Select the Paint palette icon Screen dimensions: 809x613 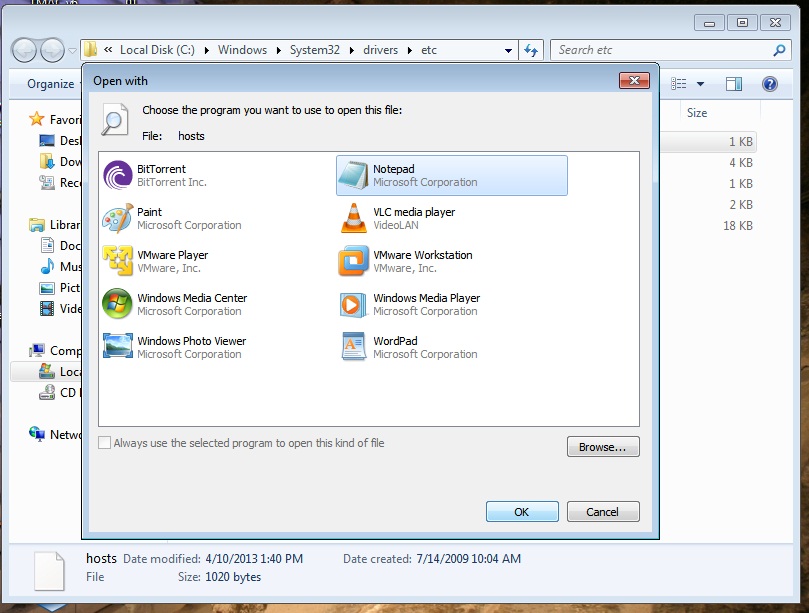[x=118, y=218]
